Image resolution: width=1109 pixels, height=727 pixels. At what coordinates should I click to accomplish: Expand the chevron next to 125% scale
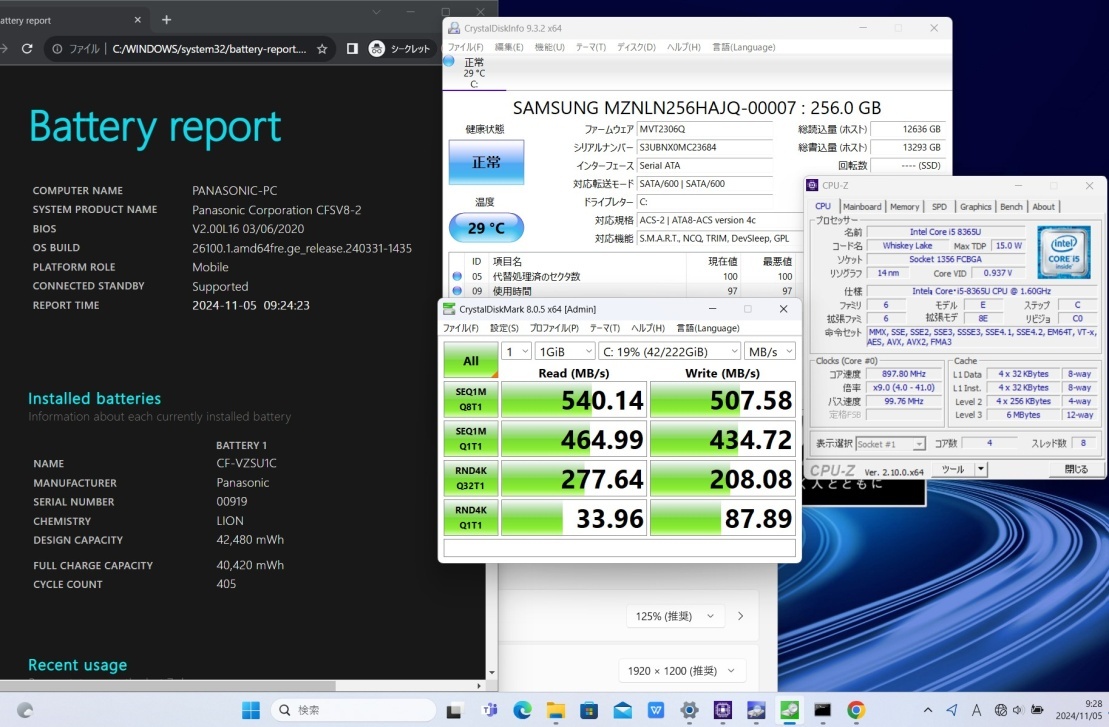click(x=741, y=616)
